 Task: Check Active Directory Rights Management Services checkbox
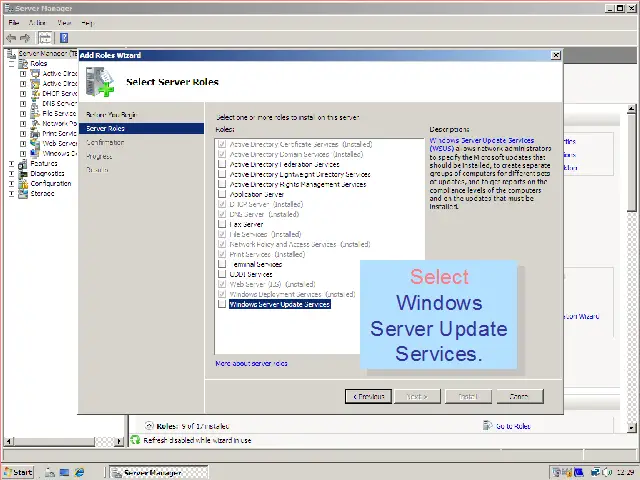pyautogui.click(x=222, y=184)
